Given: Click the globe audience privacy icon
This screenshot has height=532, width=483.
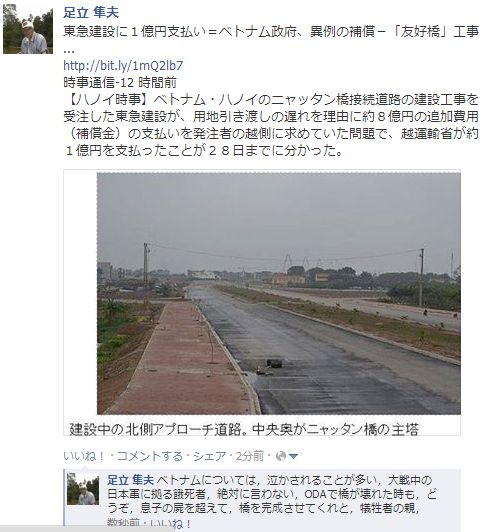Looking at the screenshot, I should pos(281,456).
